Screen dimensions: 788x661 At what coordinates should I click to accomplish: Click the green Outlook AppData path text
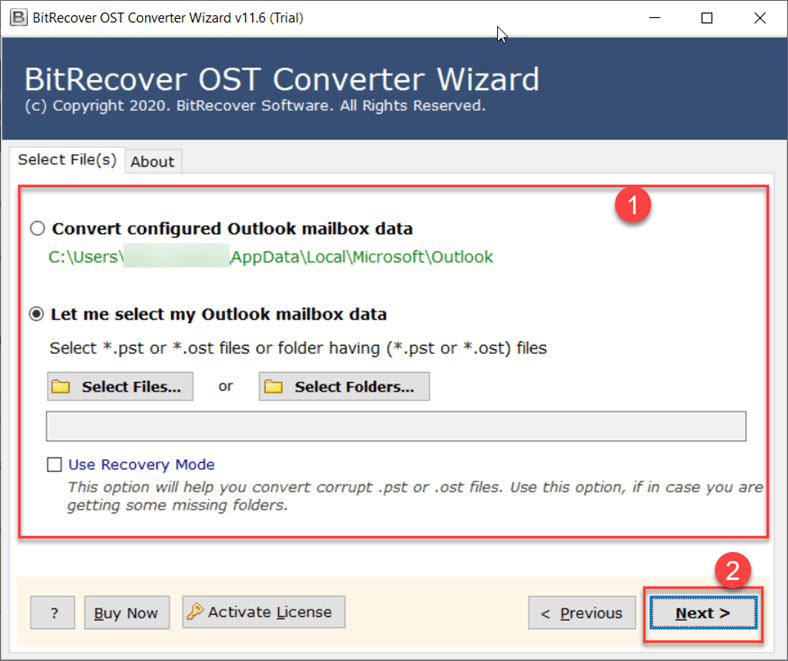coord(270,257)
